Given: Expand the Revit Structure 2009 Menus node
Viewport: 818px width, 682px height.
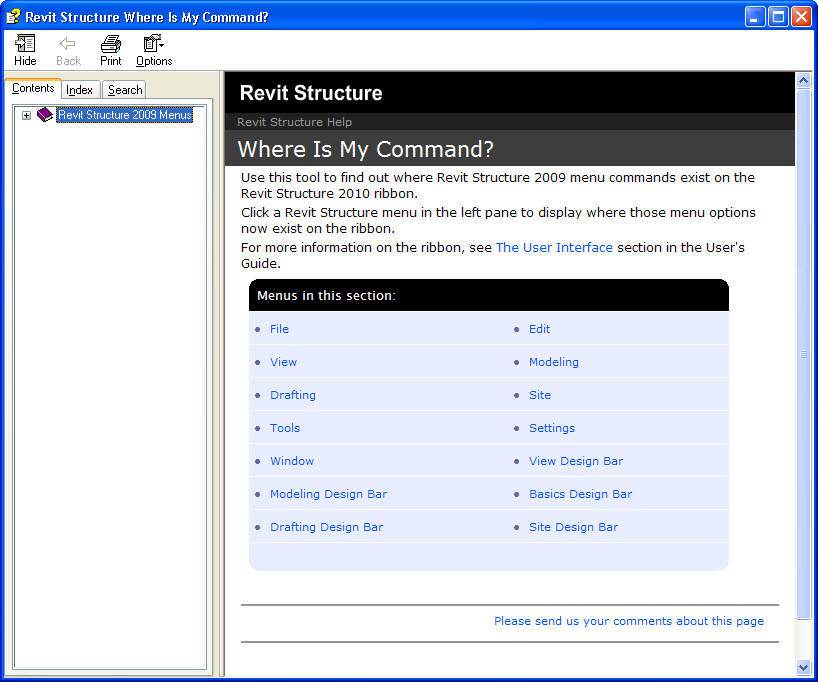Looking at the screenshot, I should point(26,115).
